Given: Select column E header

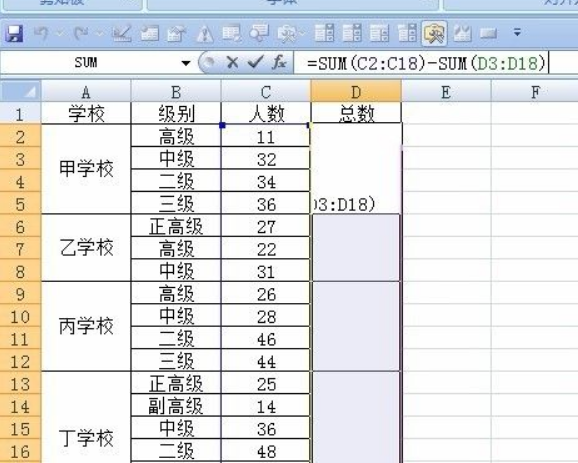Looking at the screenshot, I should click(x=446, y=91).
